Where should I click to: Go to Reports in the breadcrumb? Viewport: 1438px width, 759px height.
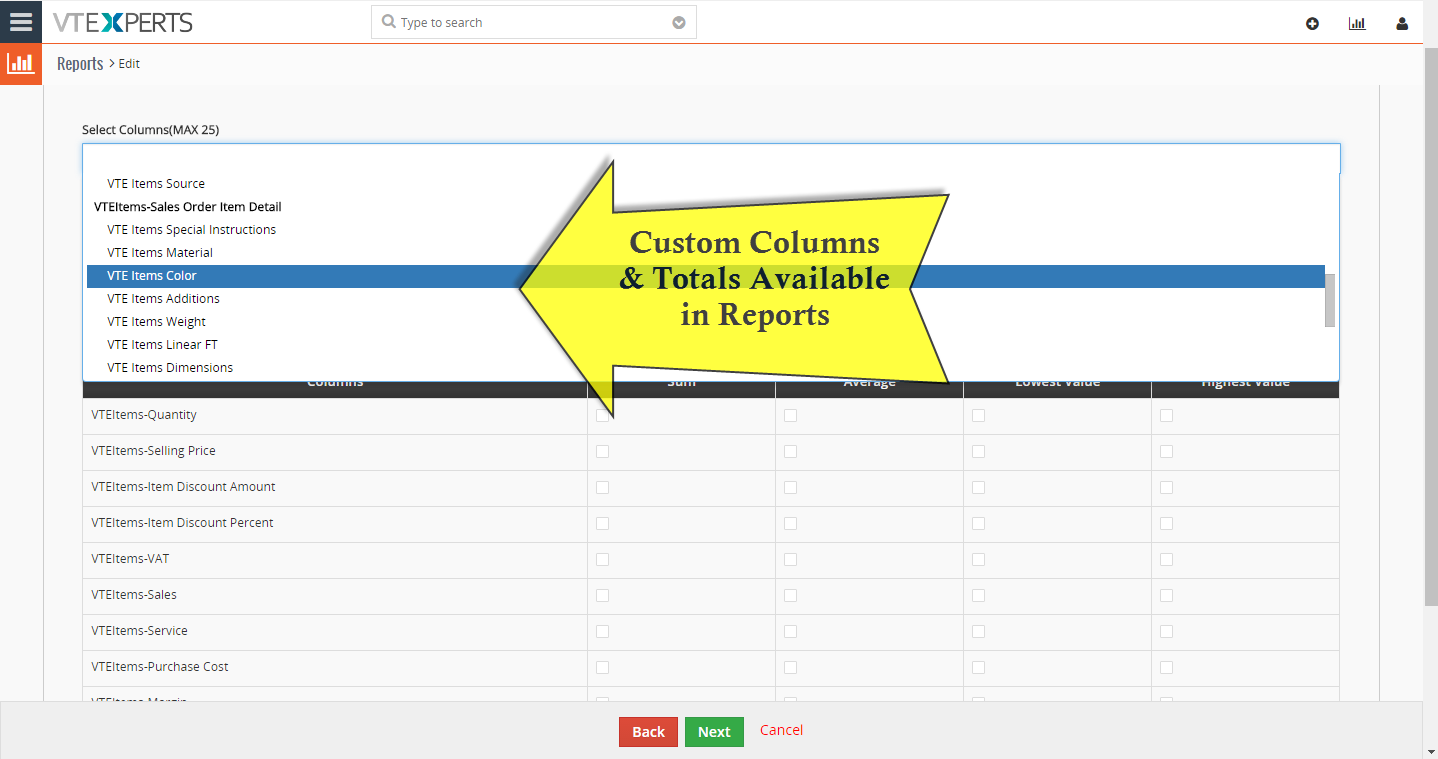tap(80, 64)
